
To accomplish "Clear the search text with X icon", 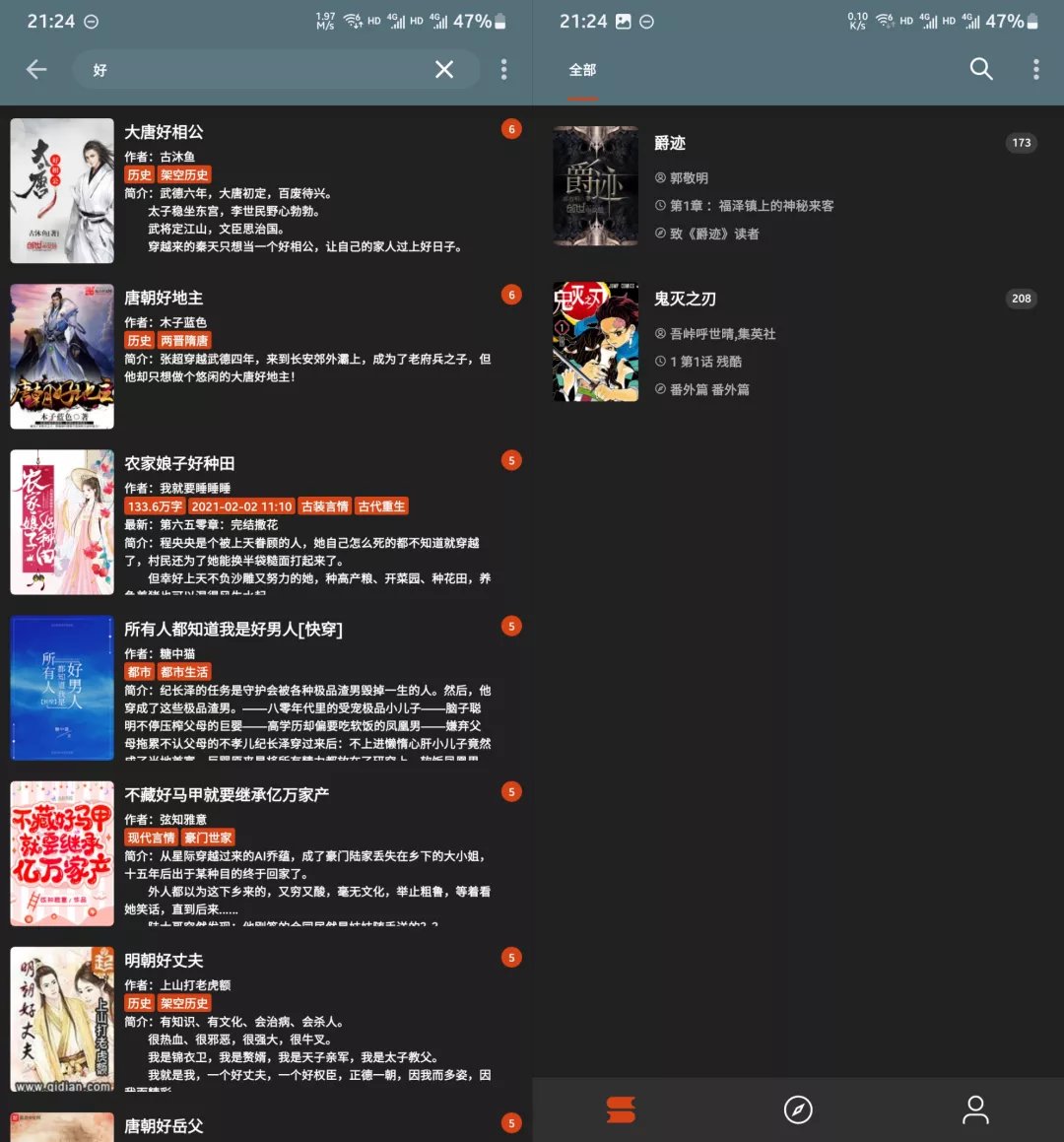I will click(444, 69).
